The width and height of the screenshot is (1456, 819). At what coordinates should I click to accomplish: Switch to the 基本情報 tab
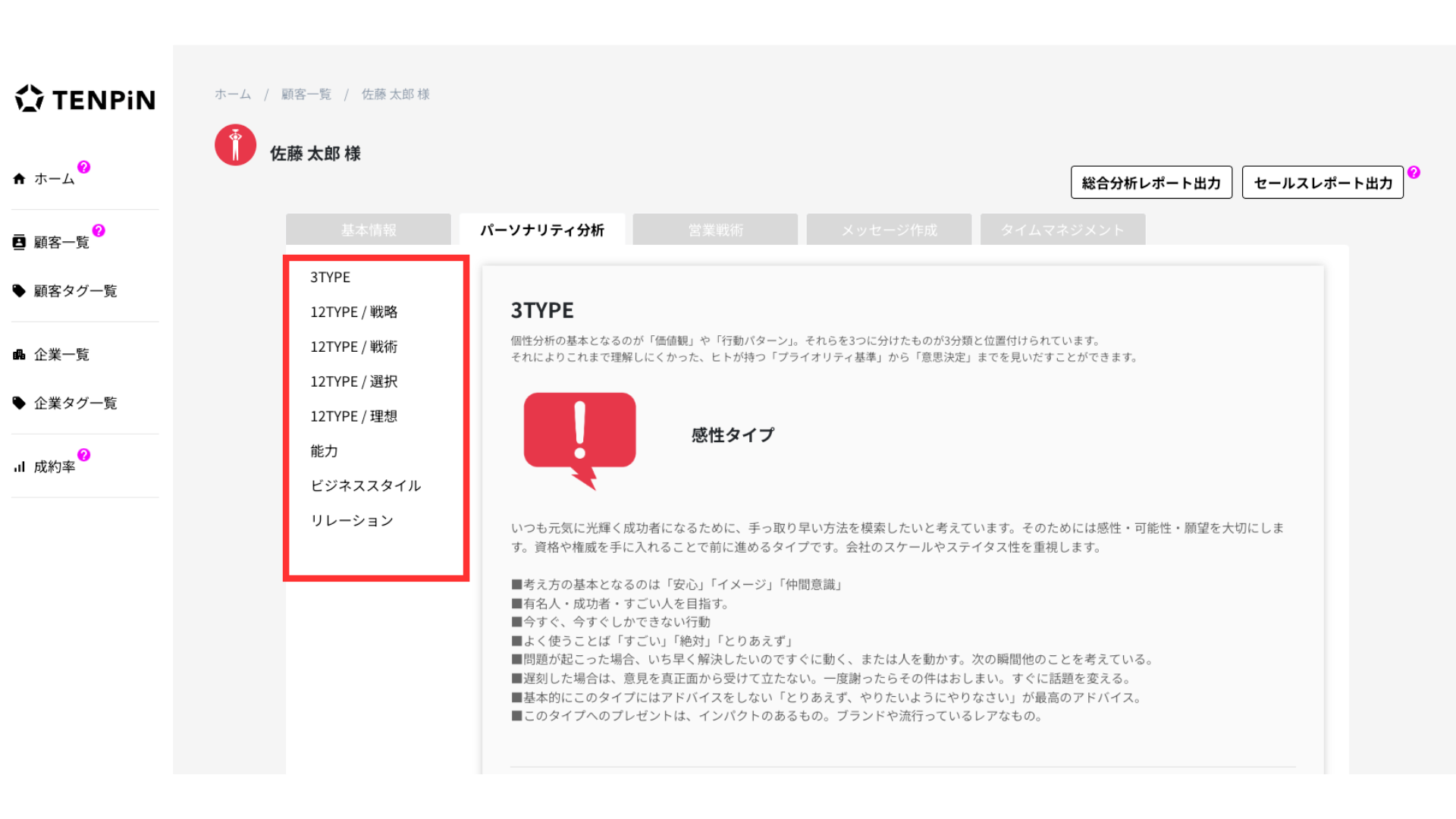369,230
